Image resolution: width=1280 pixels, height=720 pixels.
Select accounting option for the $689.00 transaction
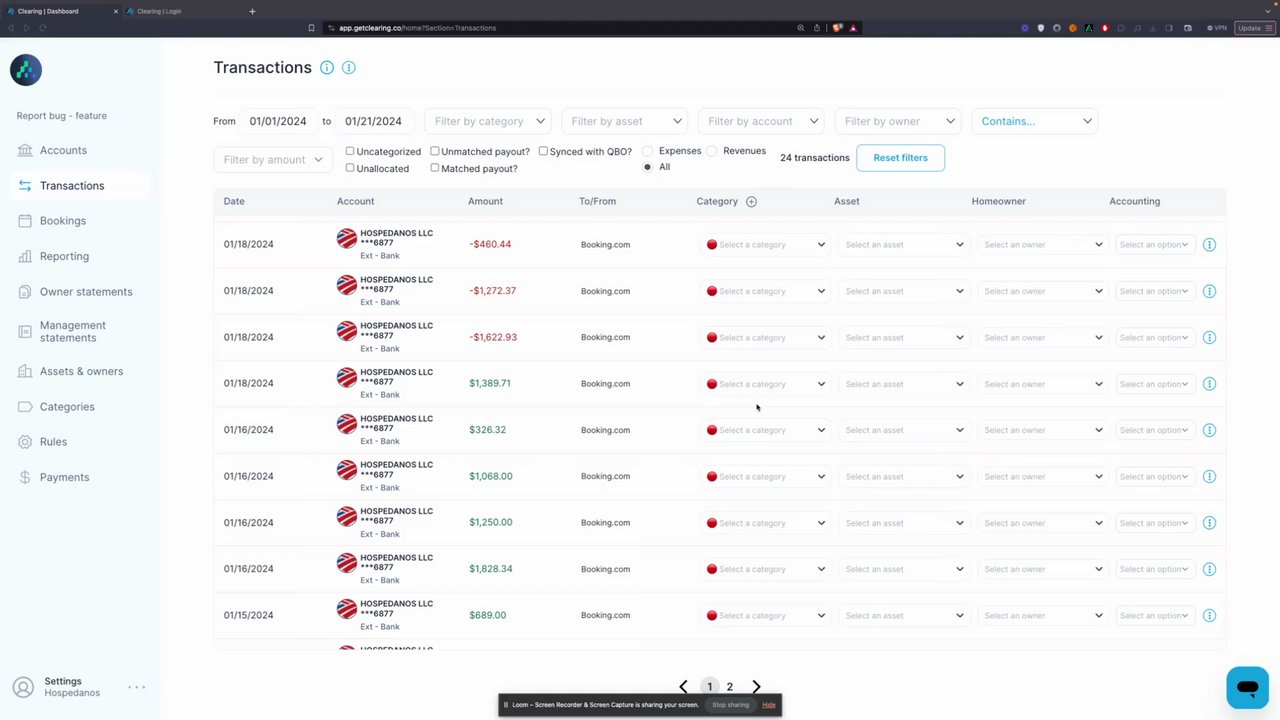pos(1155,616)
